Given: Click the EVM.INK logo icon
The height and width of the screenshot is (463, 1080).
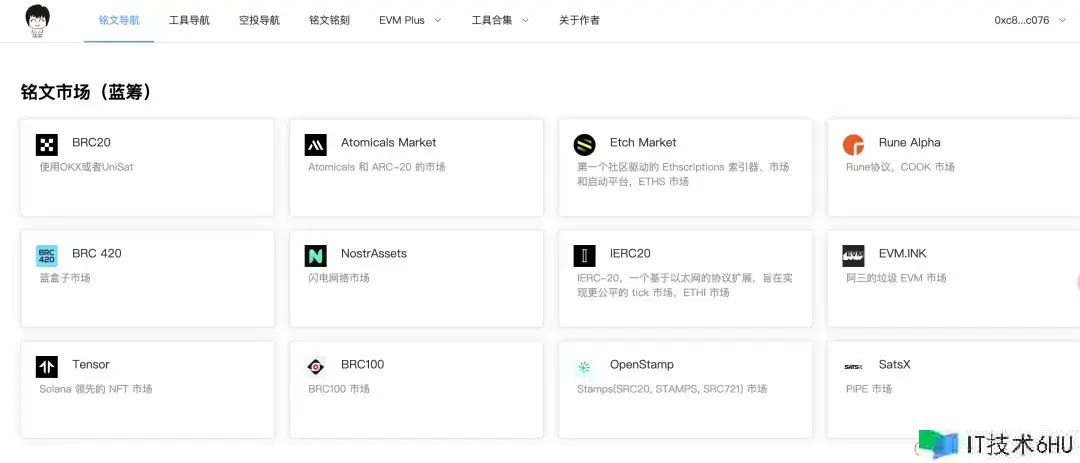Looking at the screenshot, I should tap(853, 256).
